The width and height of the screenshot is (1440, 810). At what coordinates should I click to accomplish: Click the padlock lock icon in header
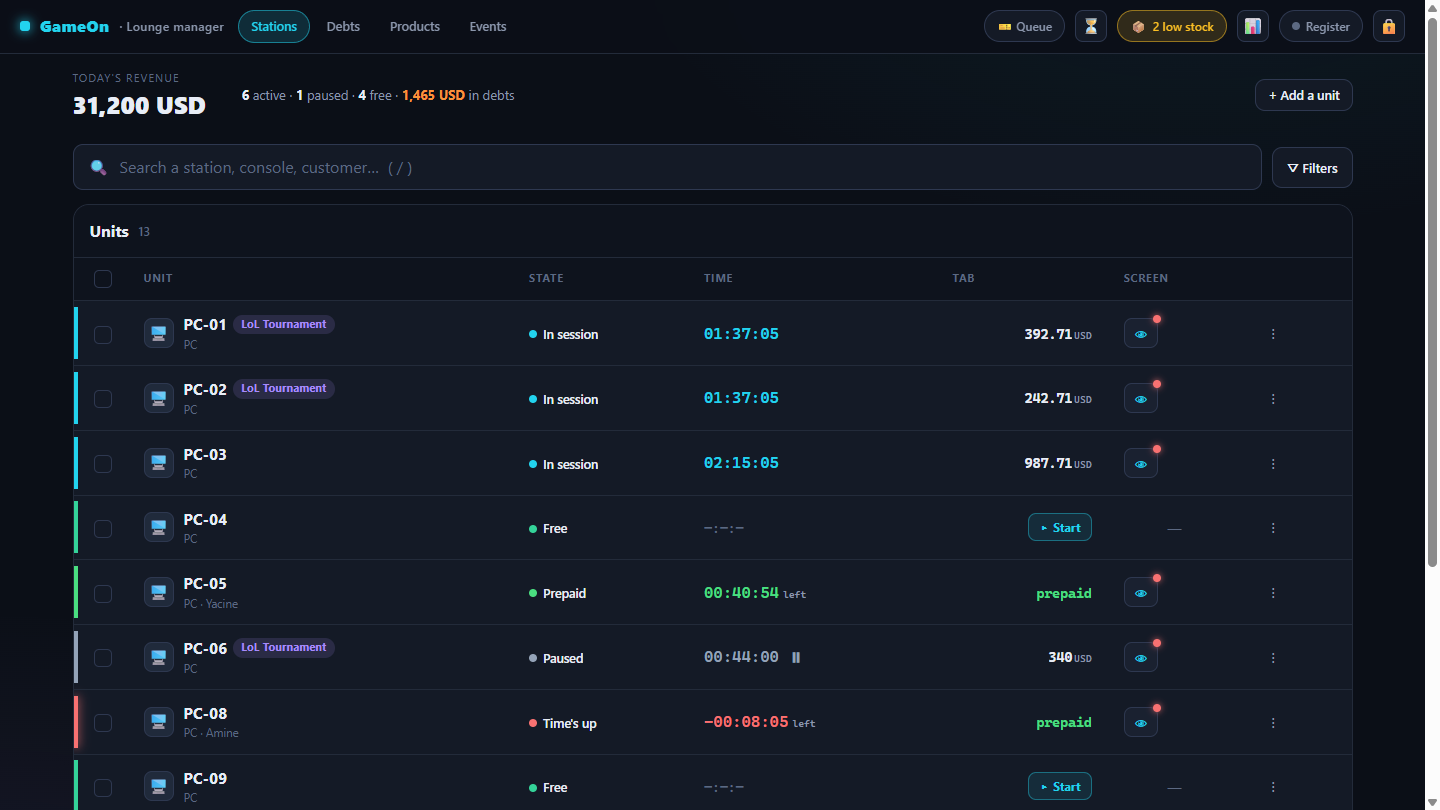coord(1389,26)
